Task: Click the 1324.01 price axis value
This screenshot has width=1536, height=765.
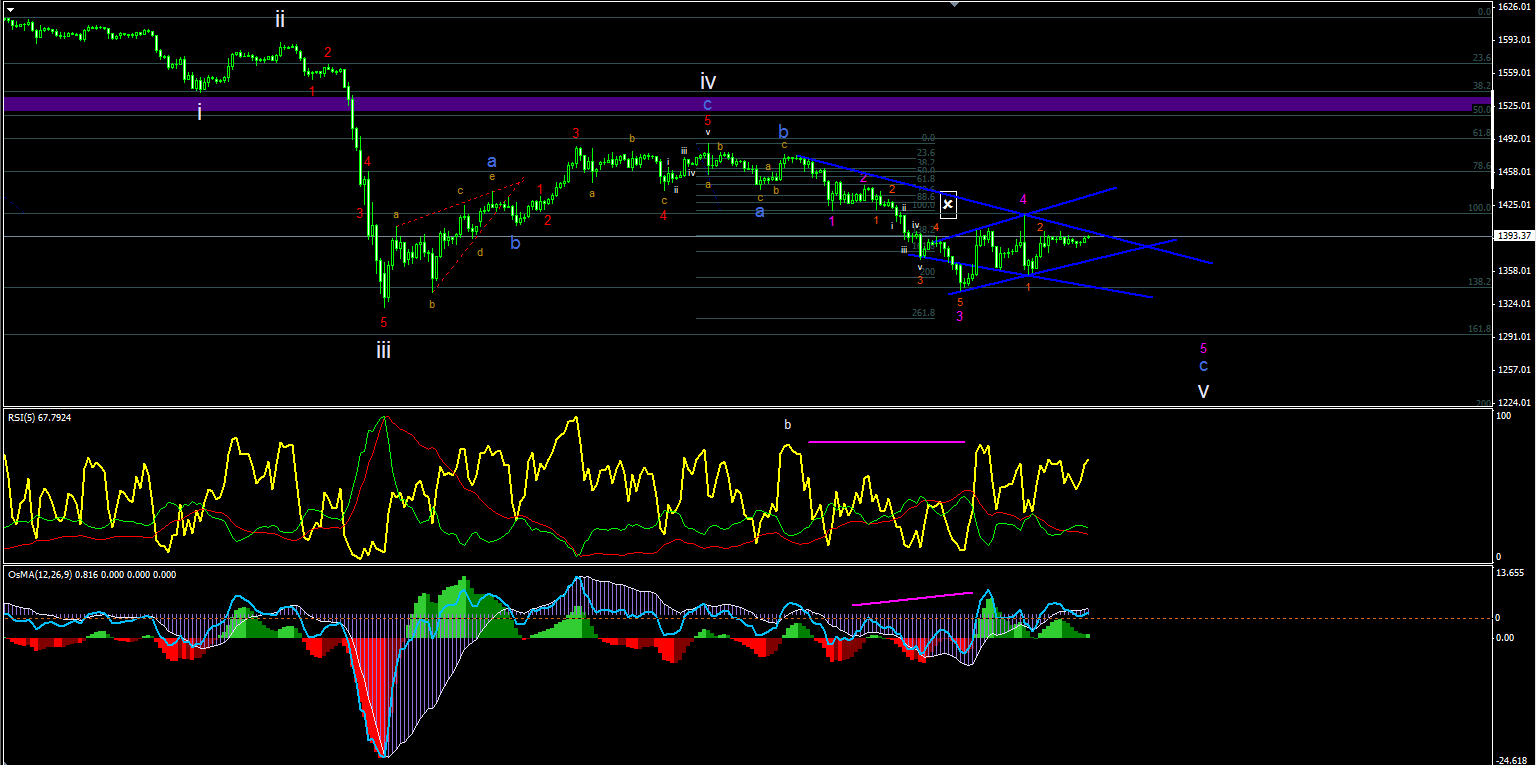Action: 1514,304
